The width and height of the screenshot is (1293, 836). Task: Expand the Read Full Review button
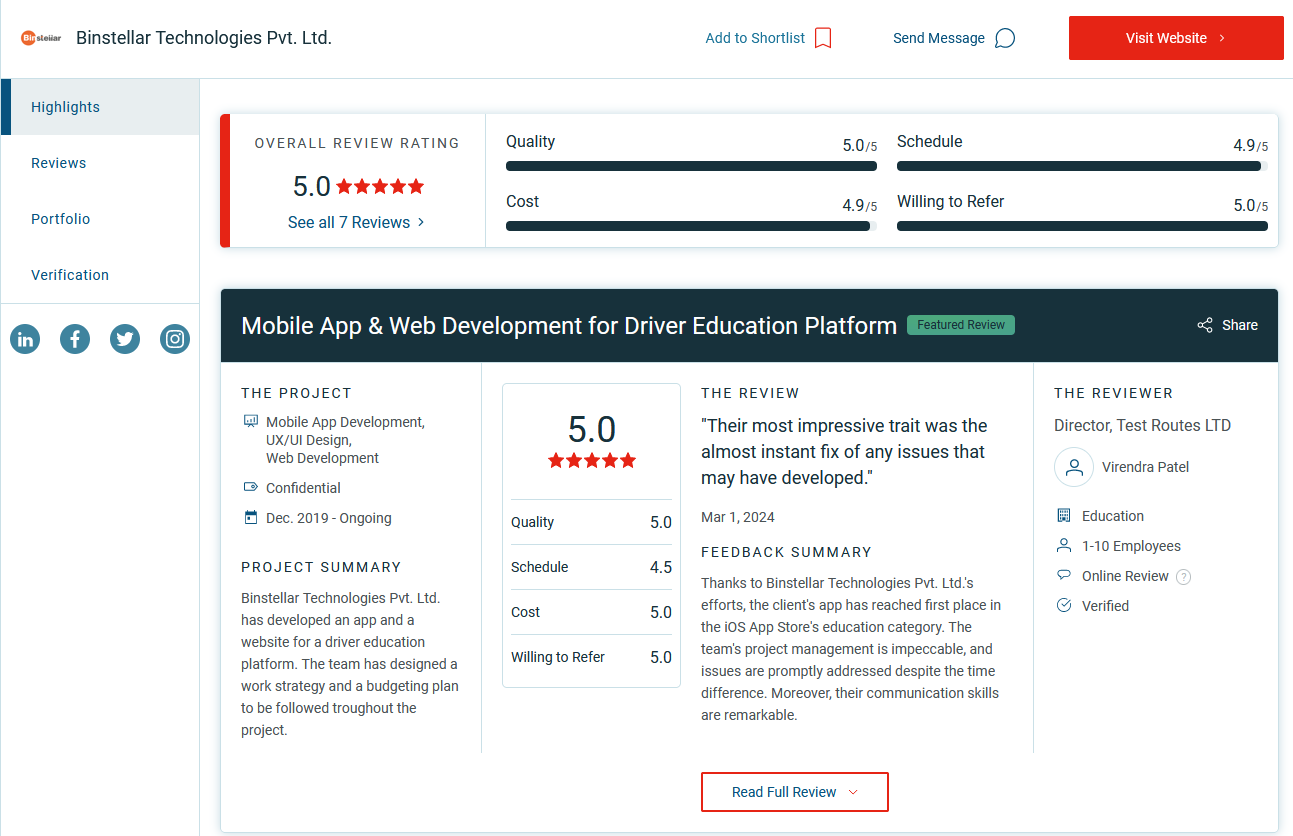pyautogui.click(x=794, y=792)
